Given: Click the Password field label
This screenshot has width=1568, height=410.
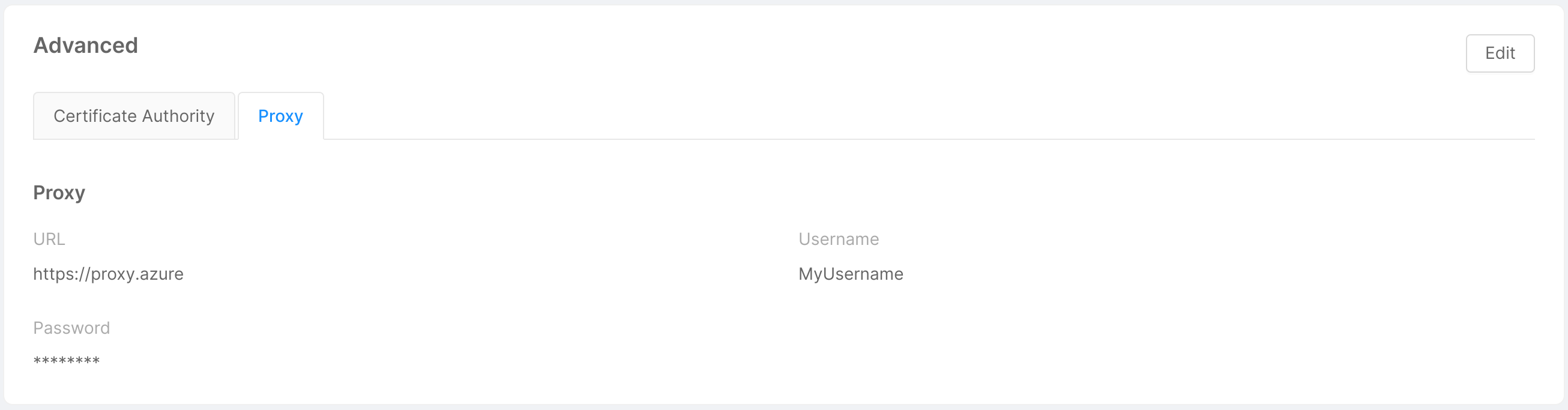Looking at the screenshot, I should pyautogui.click(x=71, y=328).
